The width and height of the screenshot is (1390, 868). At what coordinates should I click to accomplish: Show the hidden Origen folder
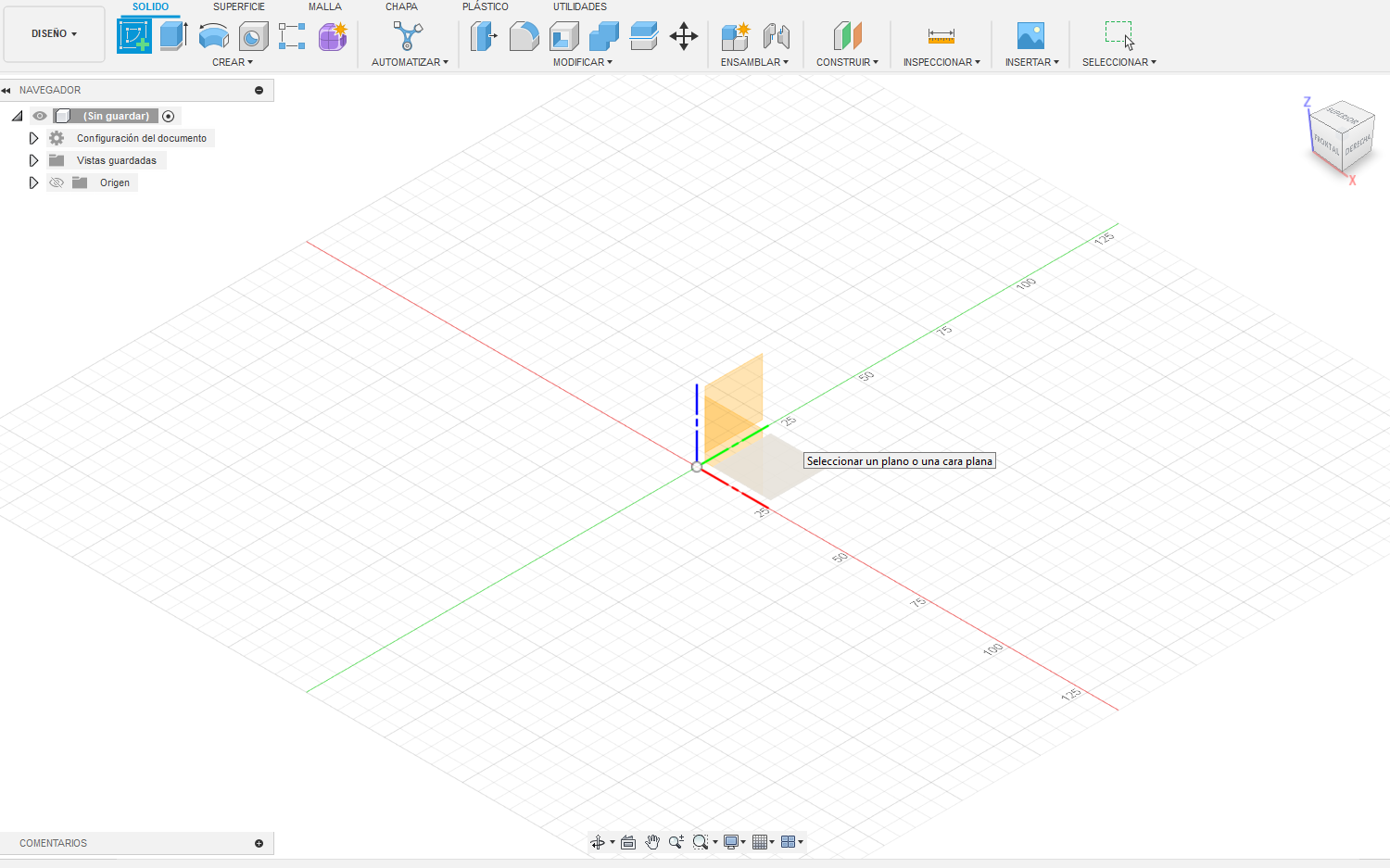click(x=57, y=182)
